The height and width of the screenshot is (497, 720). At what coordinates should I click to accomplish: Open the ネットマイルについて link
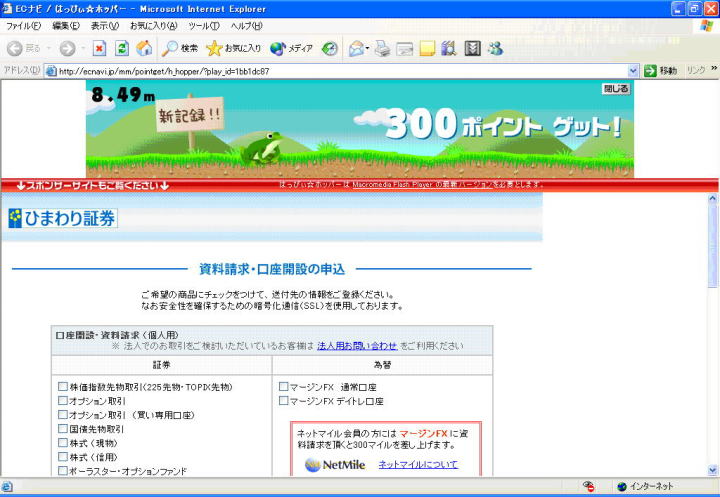[418, 464]
